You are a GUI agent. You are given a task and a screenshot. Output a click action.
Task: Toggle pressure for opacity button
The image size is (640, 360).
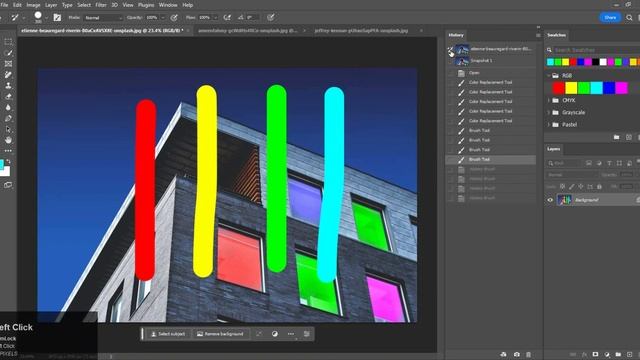click(174, 18)
